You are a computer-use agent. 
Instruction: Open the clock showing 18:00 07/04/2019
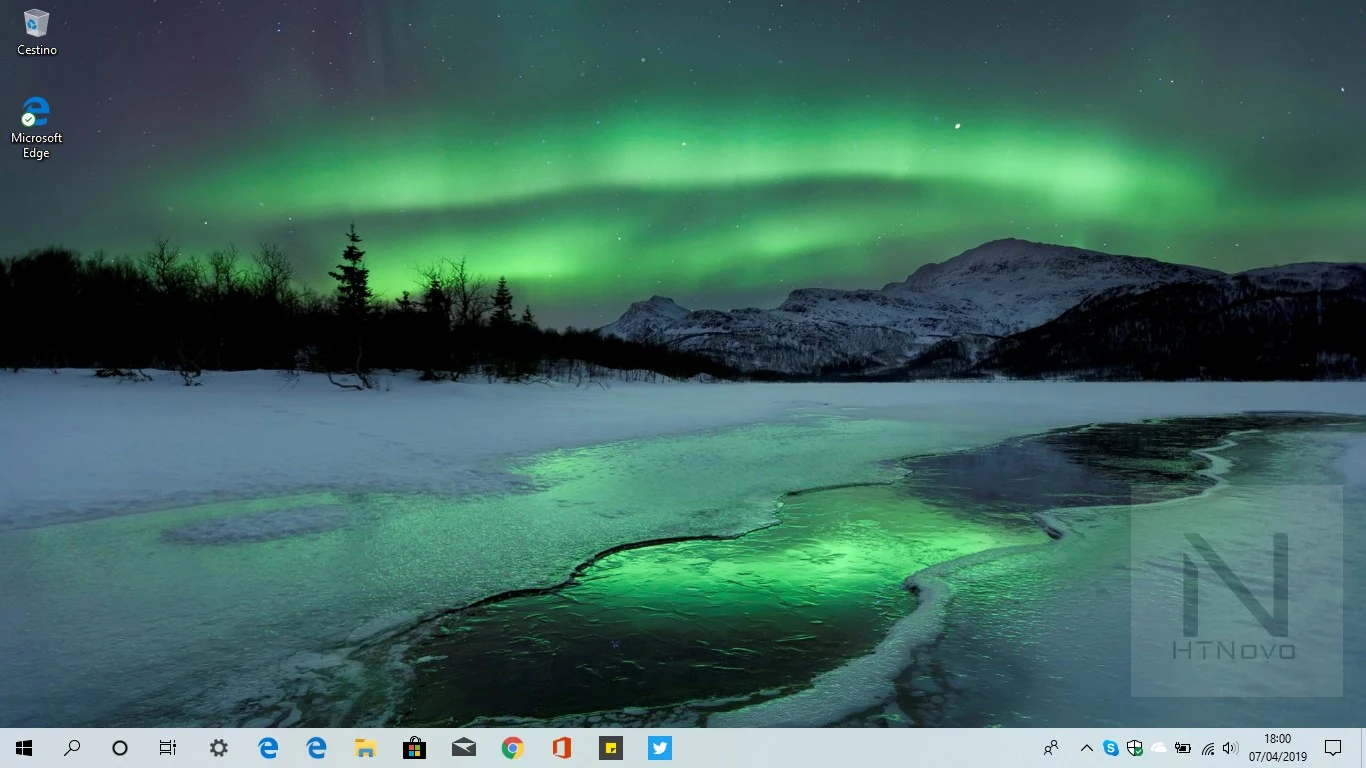coord(1278,748)
